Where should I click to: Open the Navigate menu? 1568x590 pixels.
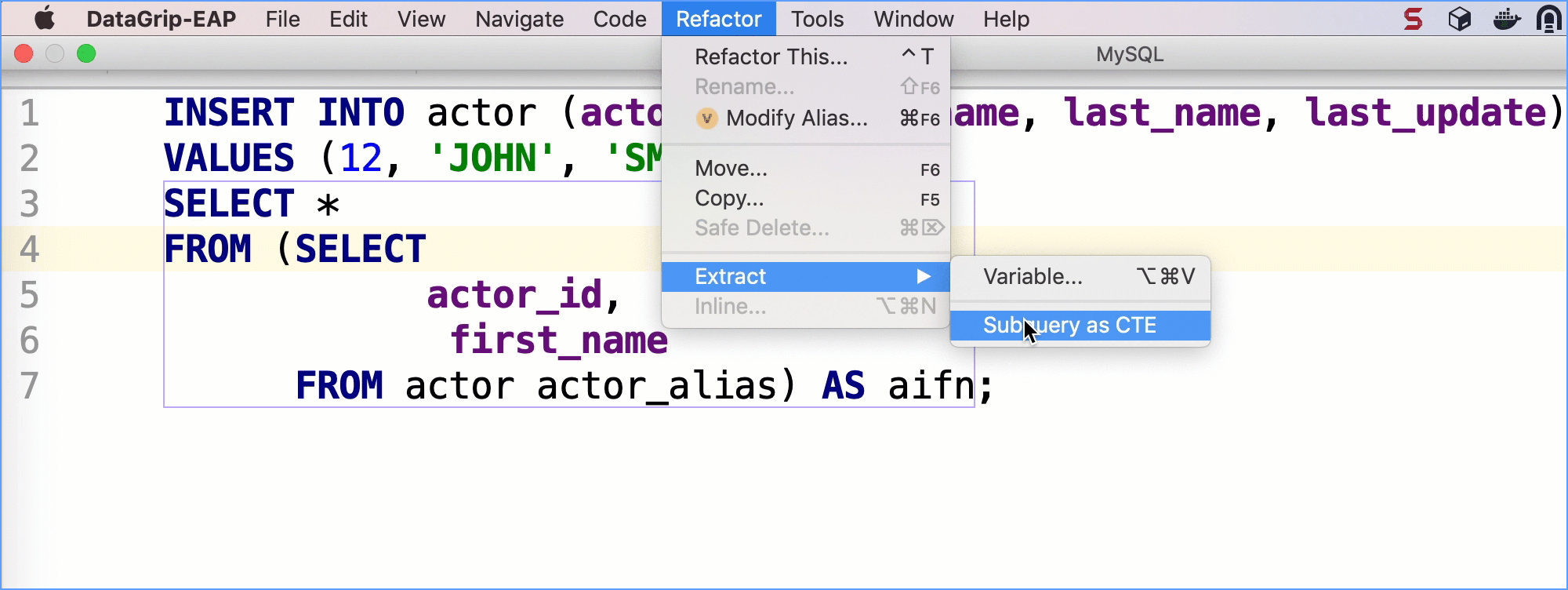(x=519, y=19)
